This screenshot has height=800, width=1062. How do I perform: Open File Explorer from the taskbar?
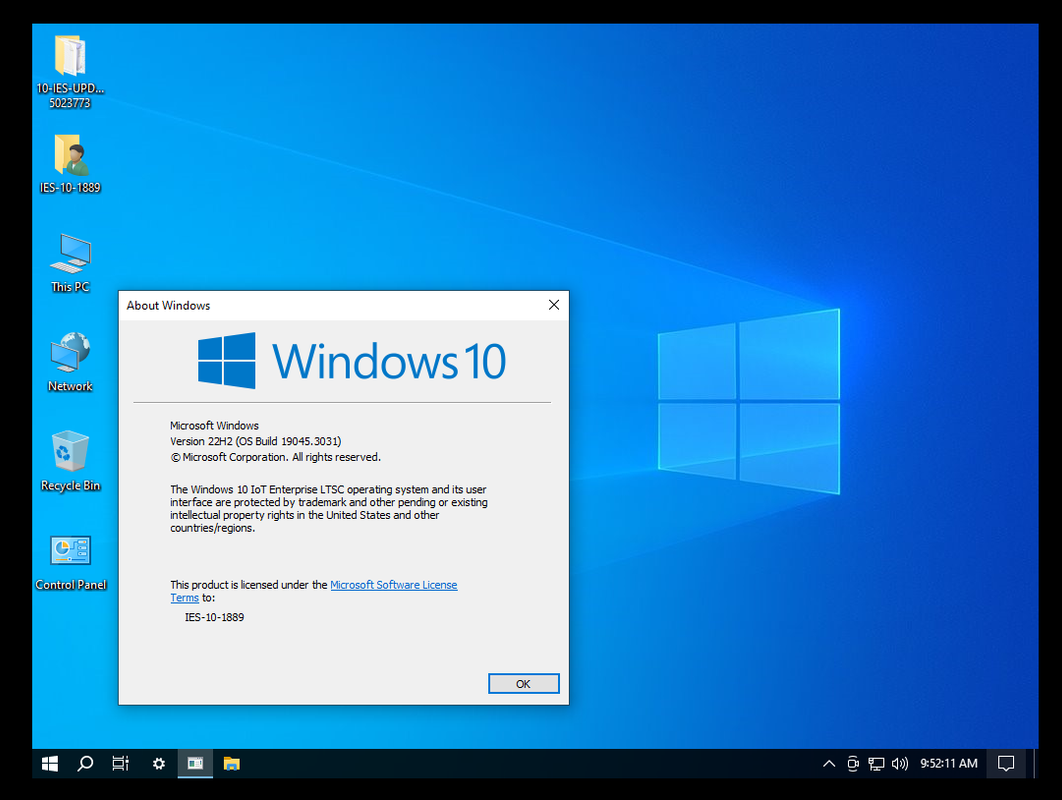[232, 763]
